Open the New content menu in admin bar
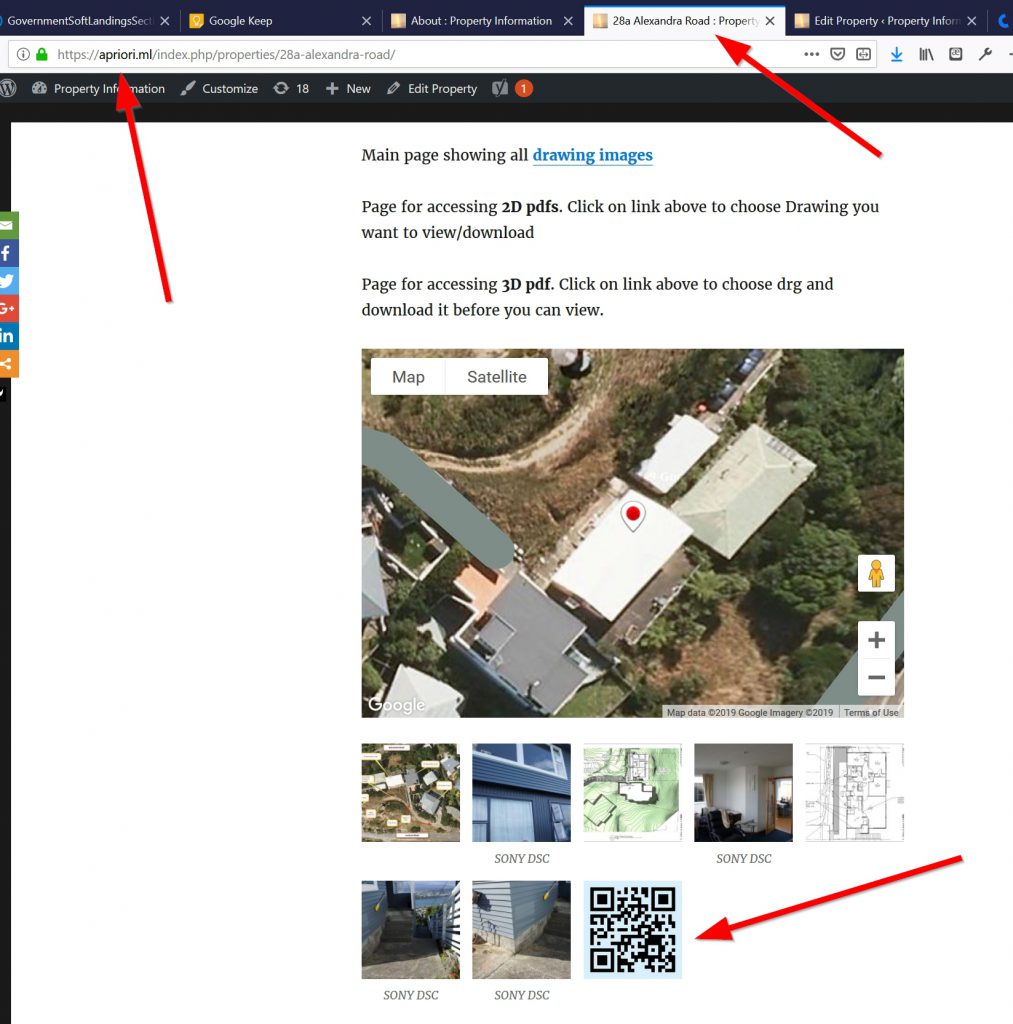The height and width of the screenshot is (1024, 1013). click(x=348, y=89)
